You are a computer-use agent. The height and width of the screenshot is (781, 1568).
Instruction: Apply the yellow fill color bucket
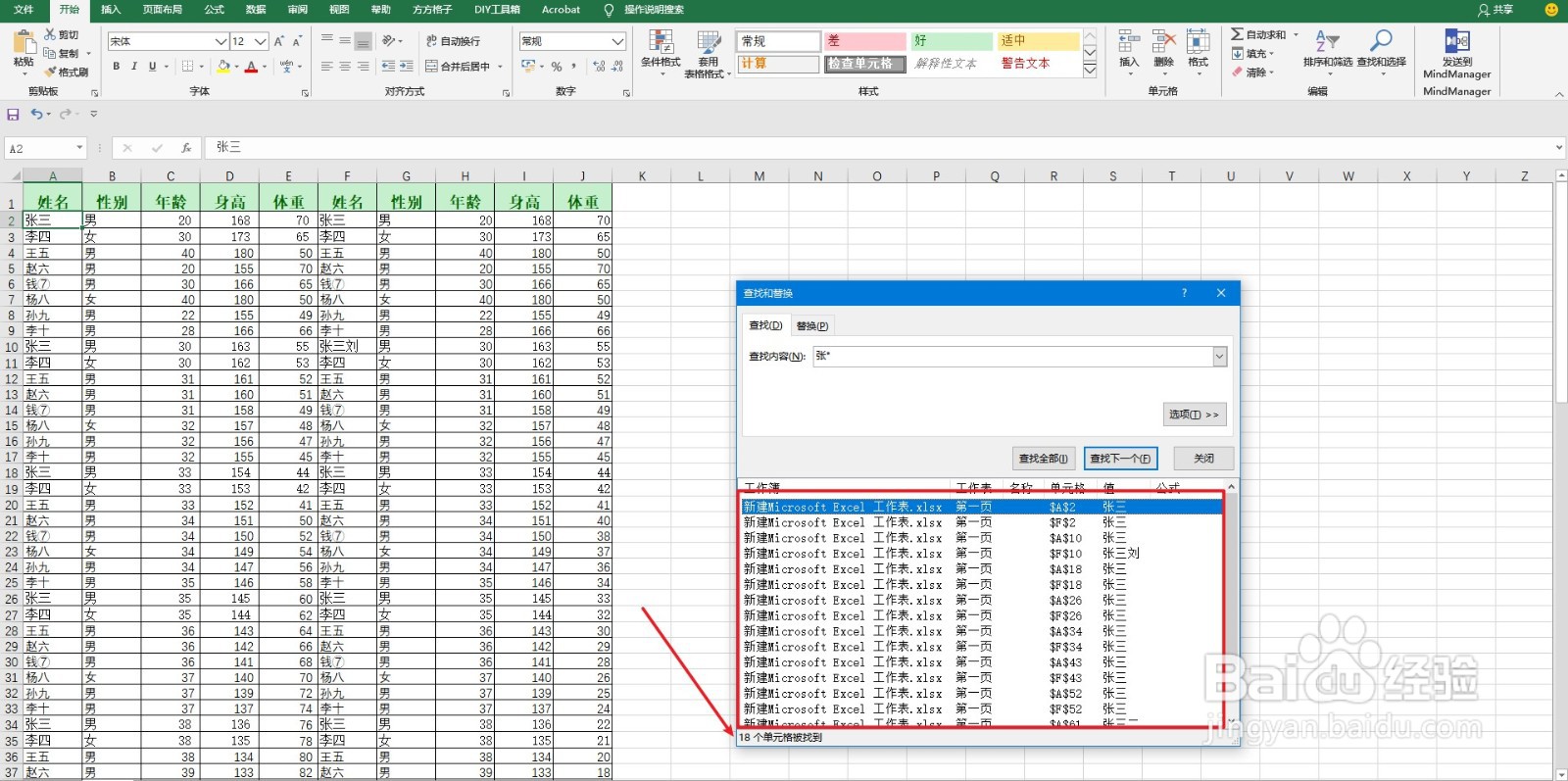pos(223,67)
